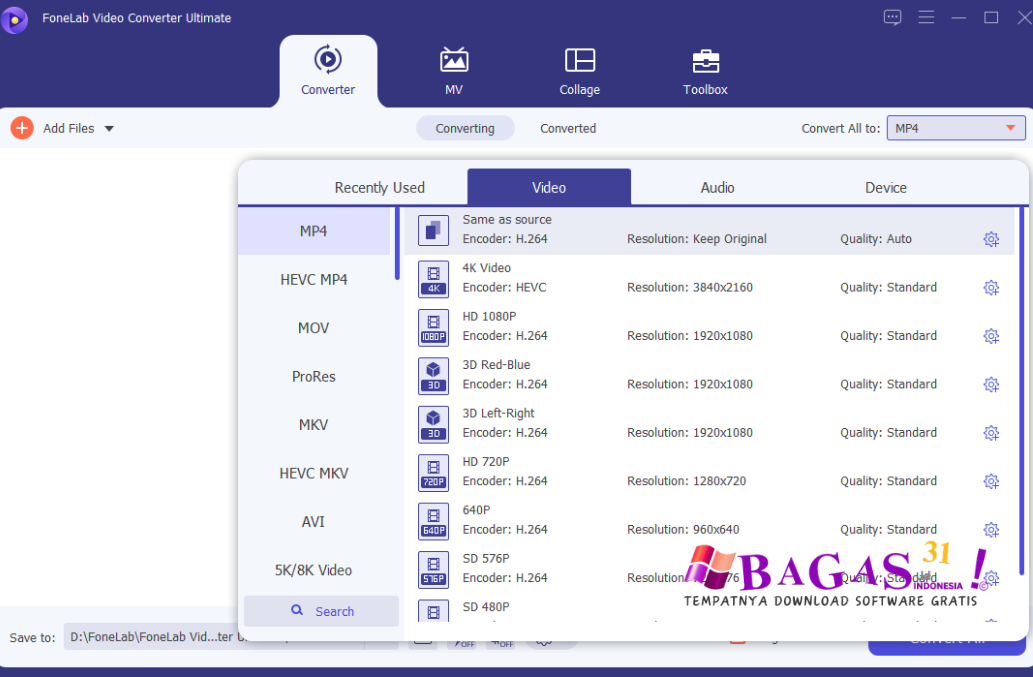Select the Video format tab

click(549, 187)
